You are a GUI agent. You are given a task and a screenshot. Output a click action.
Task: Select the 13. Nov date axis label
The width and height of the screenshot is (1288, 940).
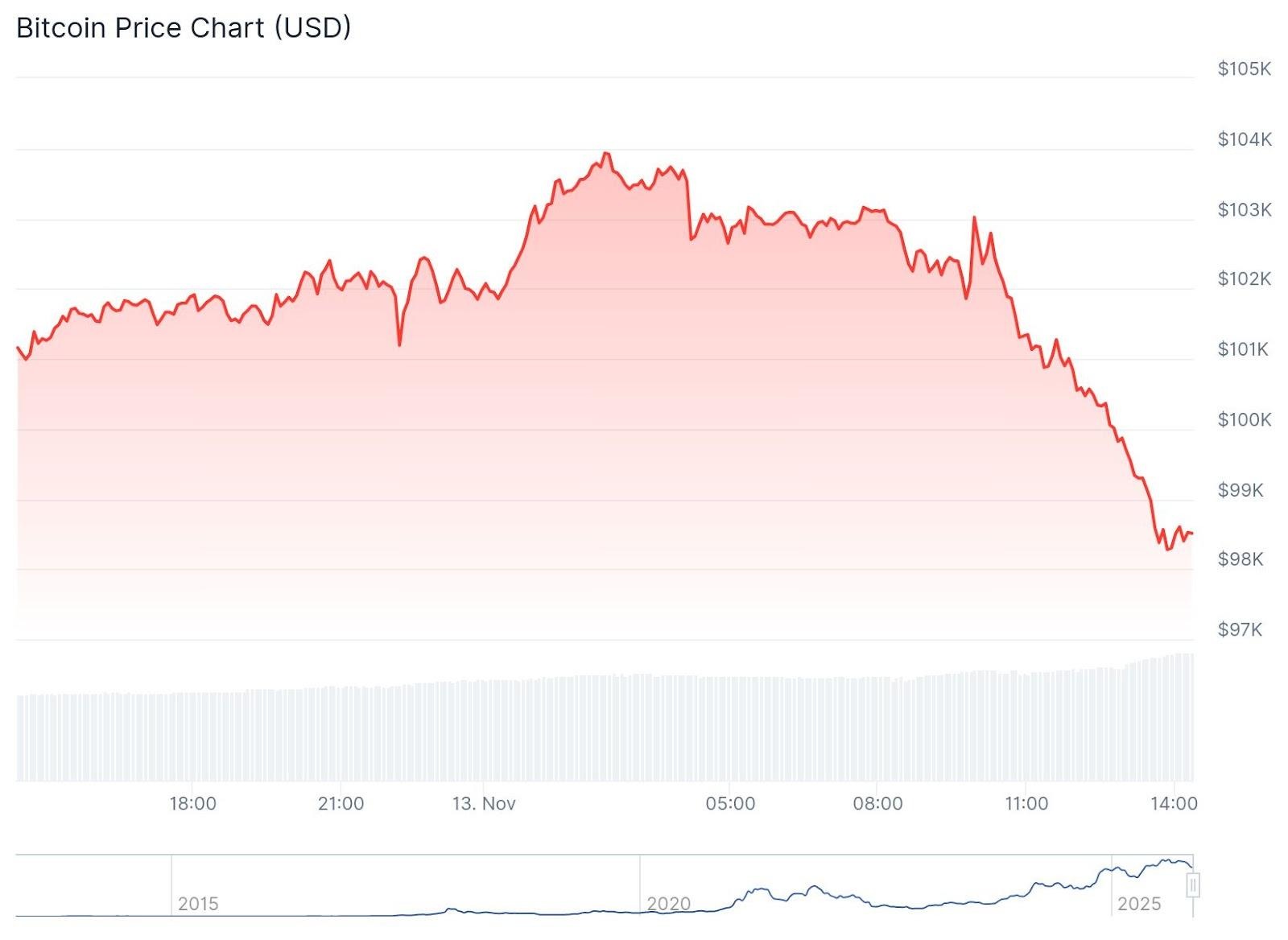click(484, 803)
